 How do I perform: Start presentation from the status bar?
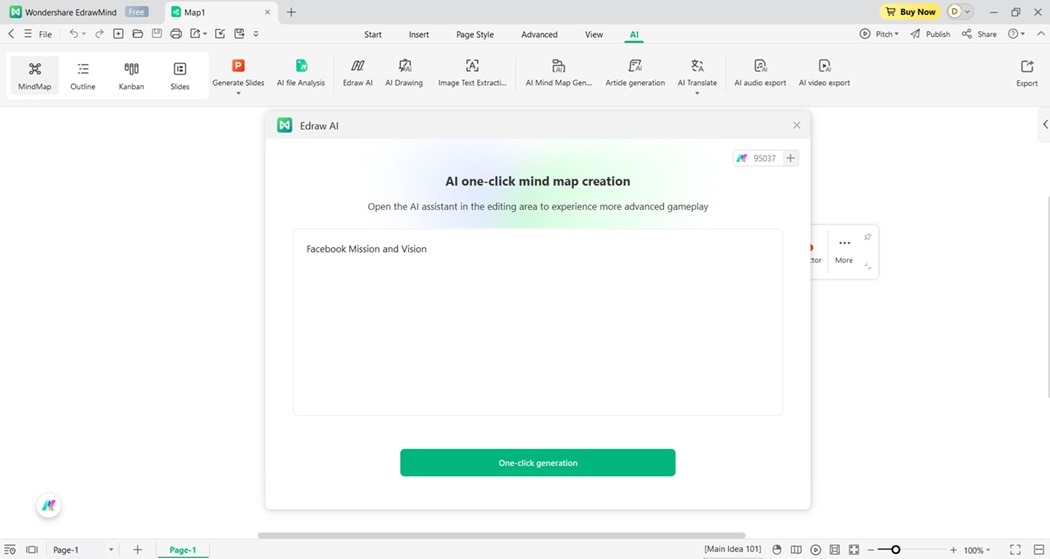816,550
